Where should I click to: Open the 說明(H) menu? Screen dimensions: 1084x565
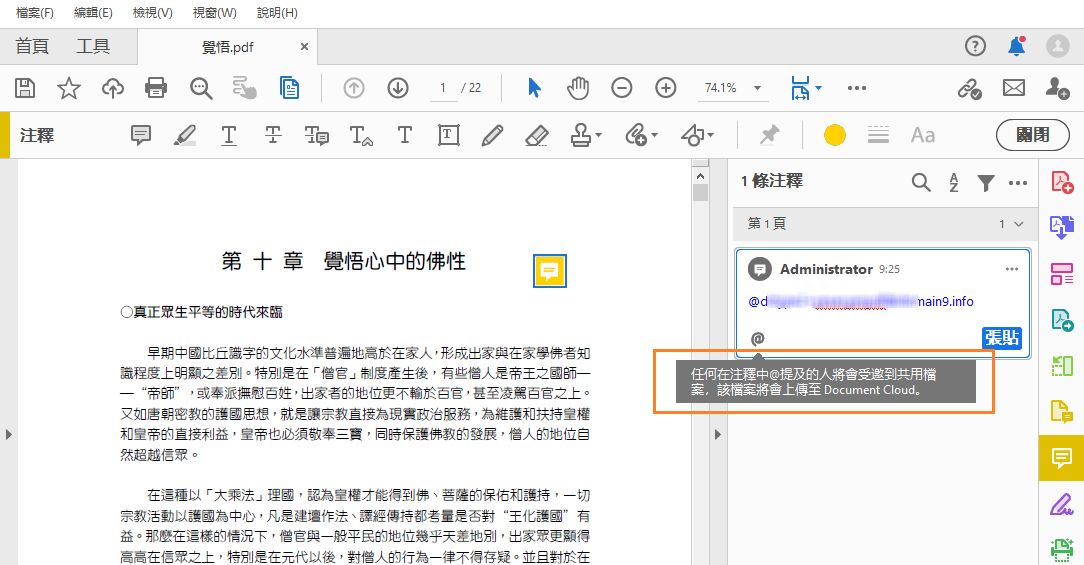pos(277,13)
